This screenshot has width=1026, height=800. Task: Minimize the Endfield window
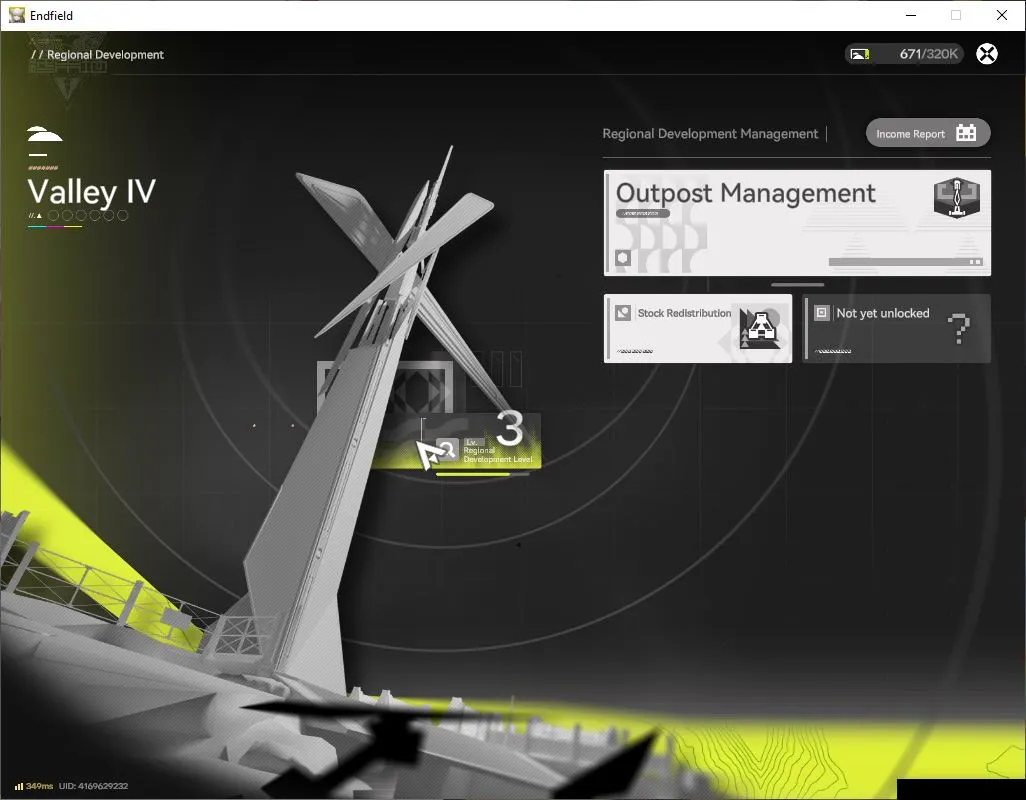click(x=910, y=15)
